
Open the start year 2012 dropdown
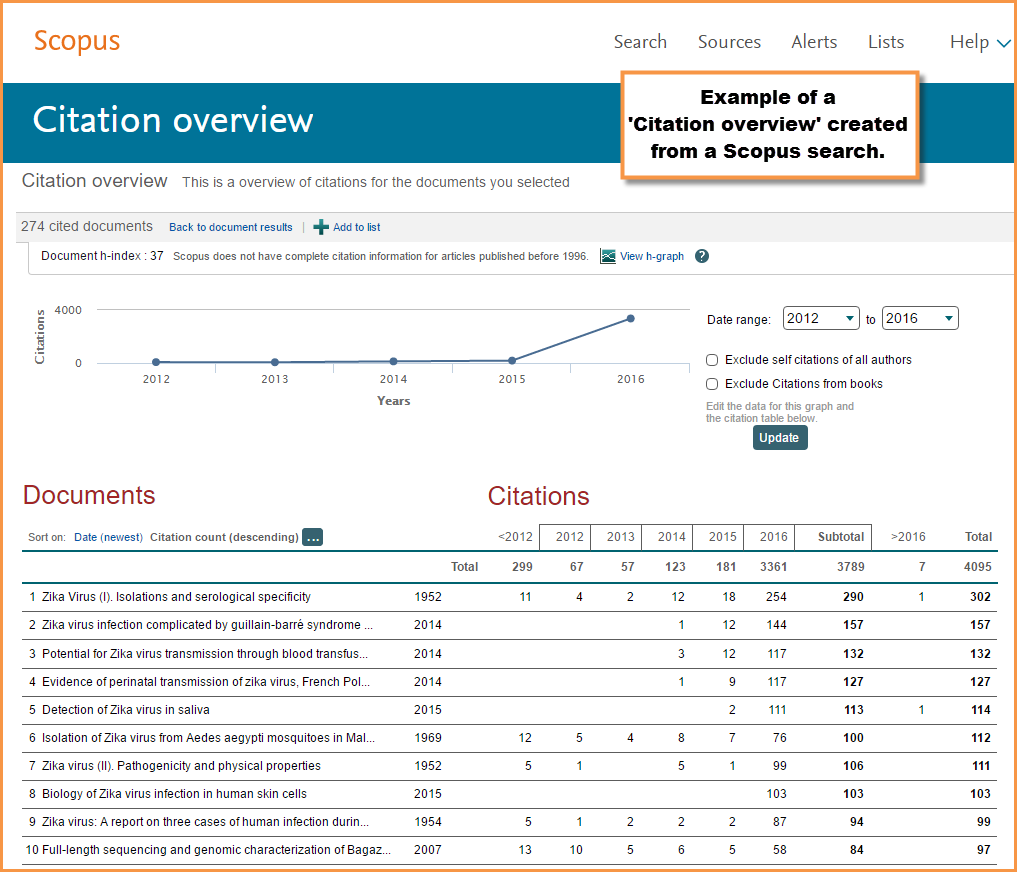821,318
